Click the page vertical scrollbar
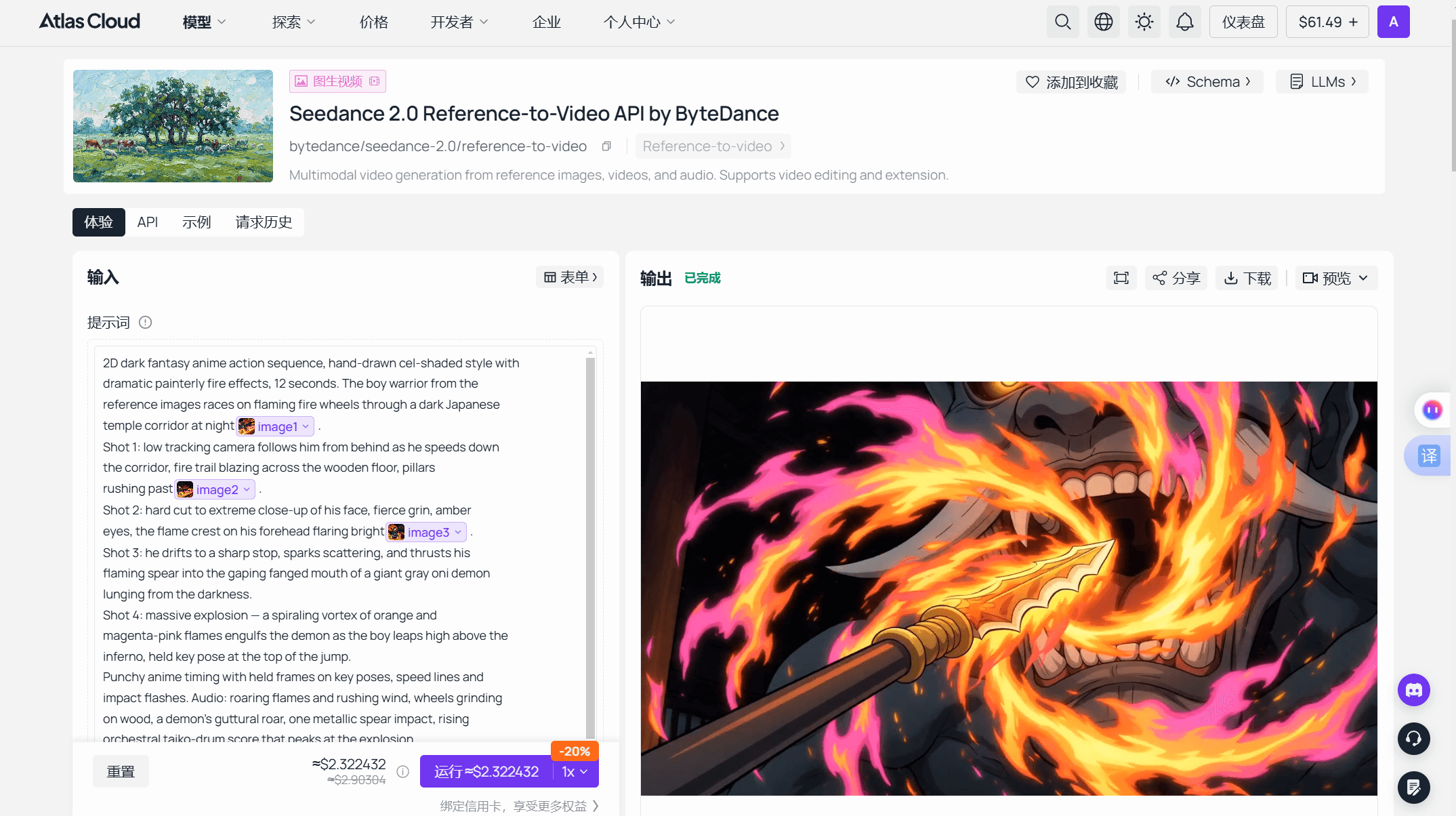 [1453, 95]
